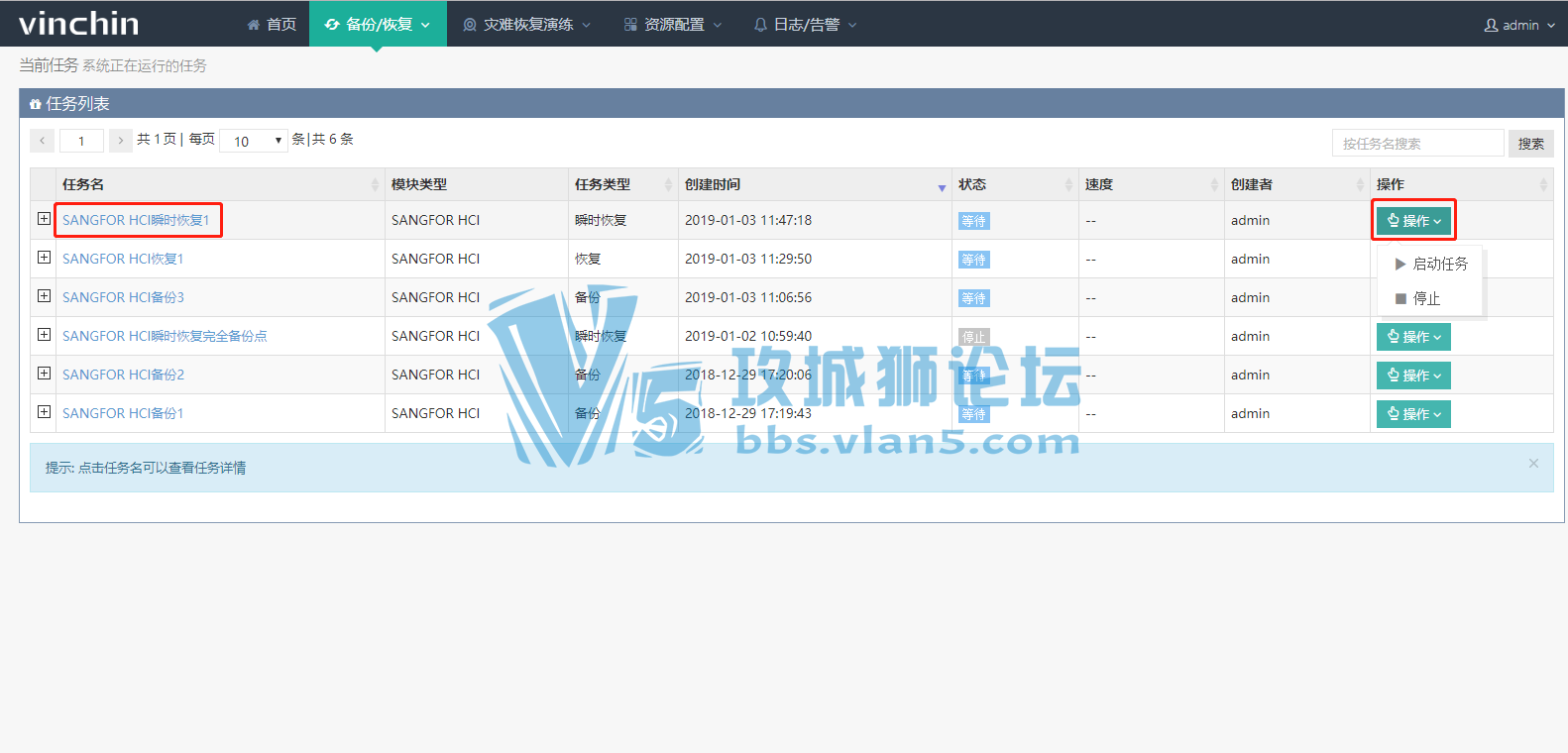
Task: Click the date 2018-12-29 17:20:06
Action: (x=748, y=375)
